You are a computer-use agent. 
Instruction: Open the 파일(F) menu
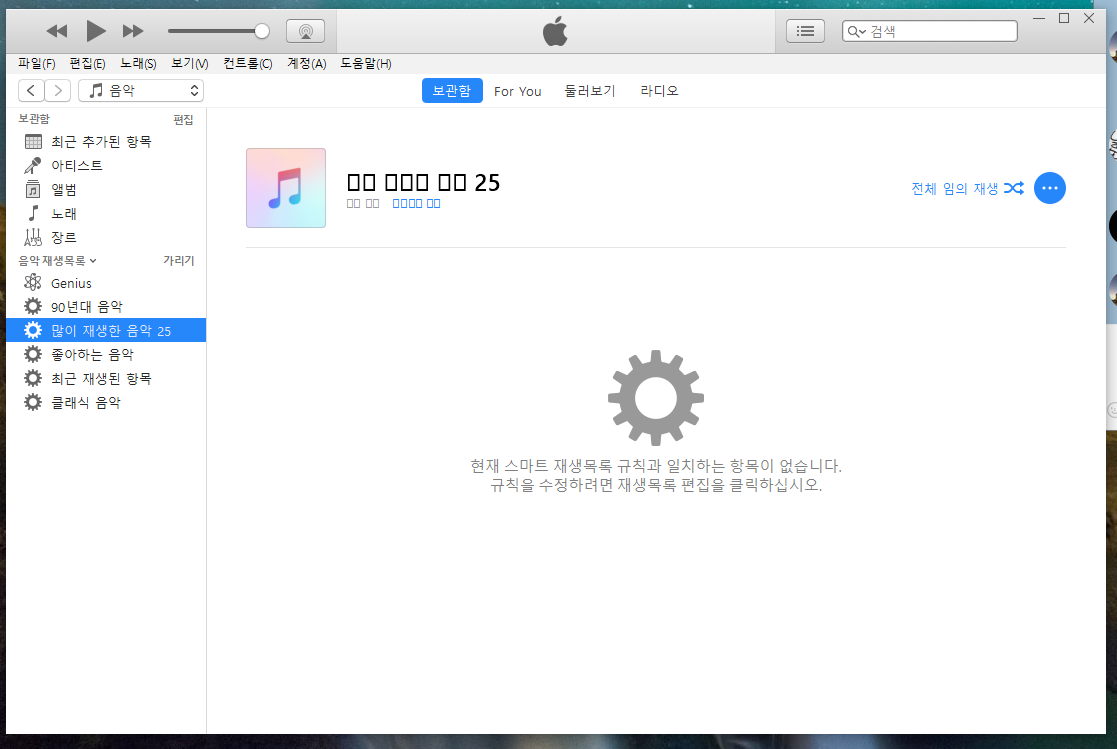[37, 63]
